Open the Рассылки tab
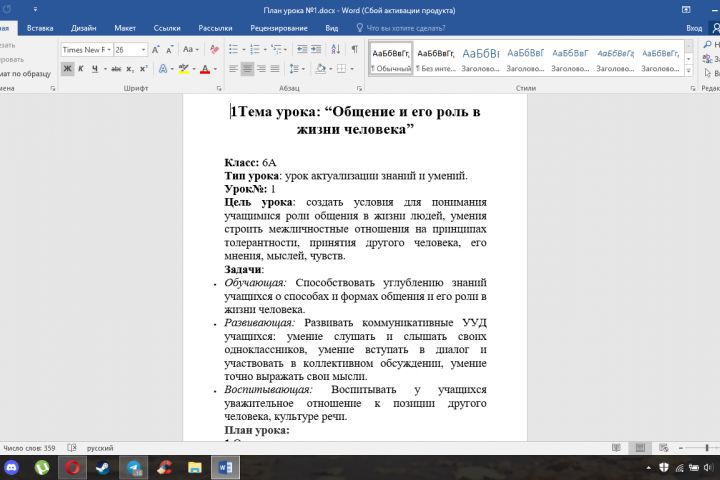The height and width of the screenshot is (480, 720). (215, 28)
